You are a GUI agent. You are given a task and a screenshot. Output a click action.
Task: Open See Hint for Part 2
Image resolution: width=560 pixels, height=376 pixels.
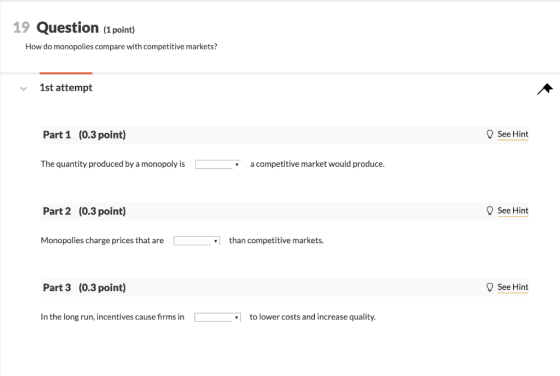point(512,211)
